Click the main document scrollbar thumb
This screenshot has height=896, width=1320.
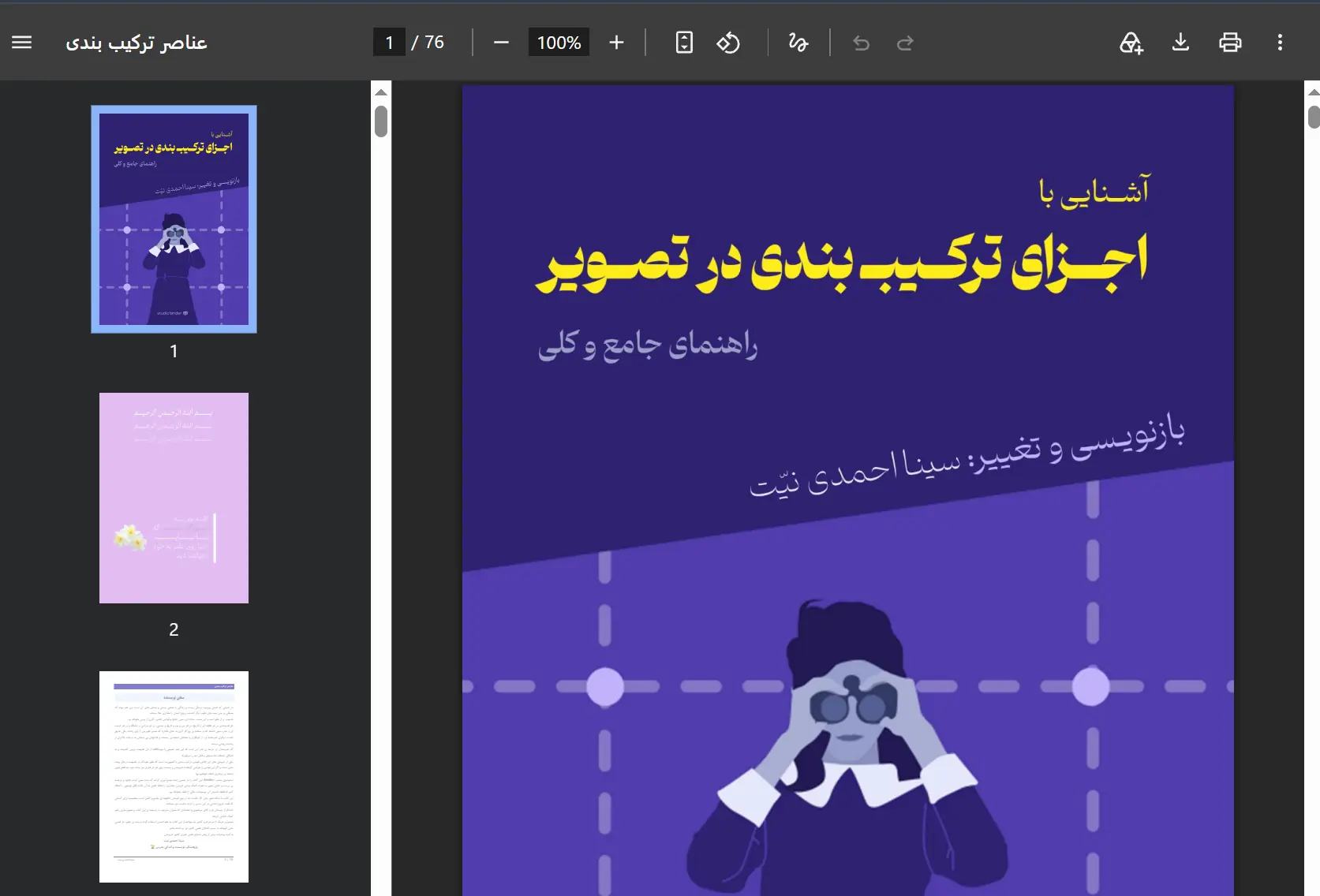pos(1314,117)
